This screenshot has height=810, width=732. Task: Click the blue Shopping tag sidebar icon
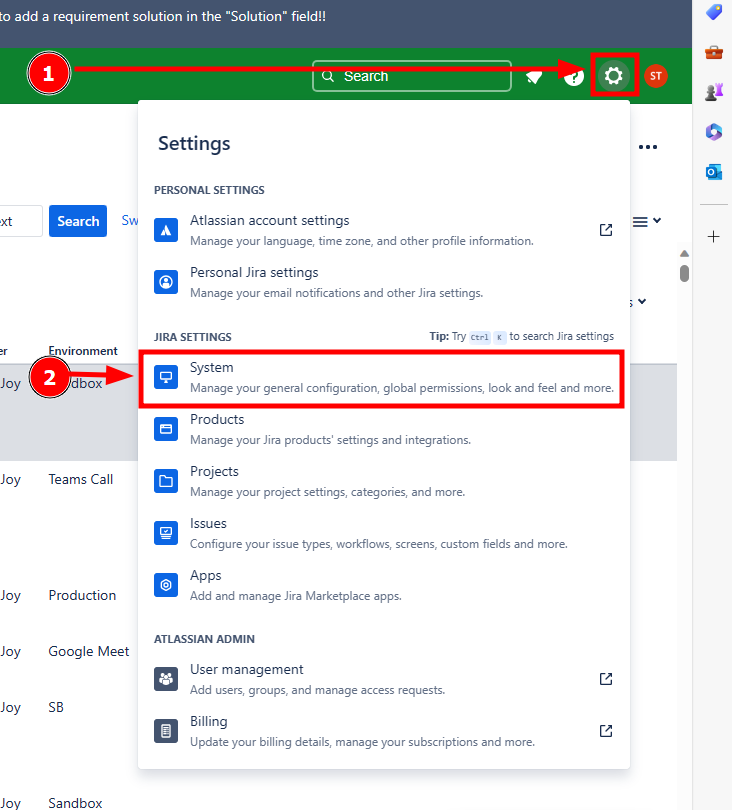[x=714, y=12]
